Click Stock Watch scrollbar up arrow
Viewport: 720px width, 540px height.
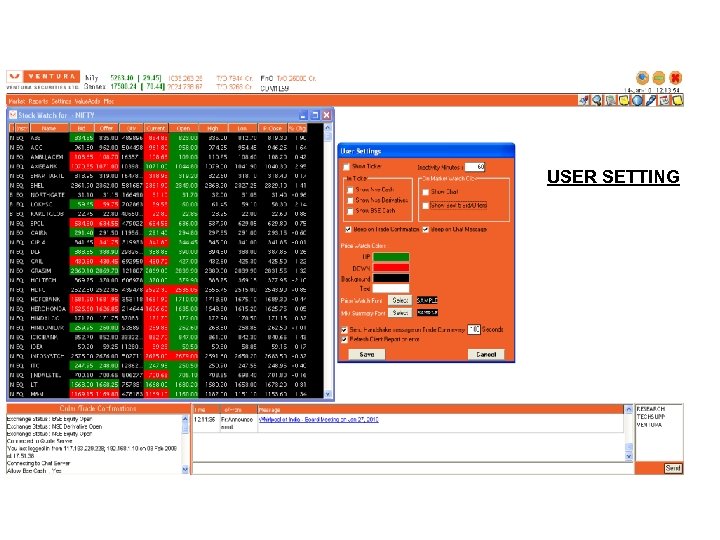click(328, 127)
